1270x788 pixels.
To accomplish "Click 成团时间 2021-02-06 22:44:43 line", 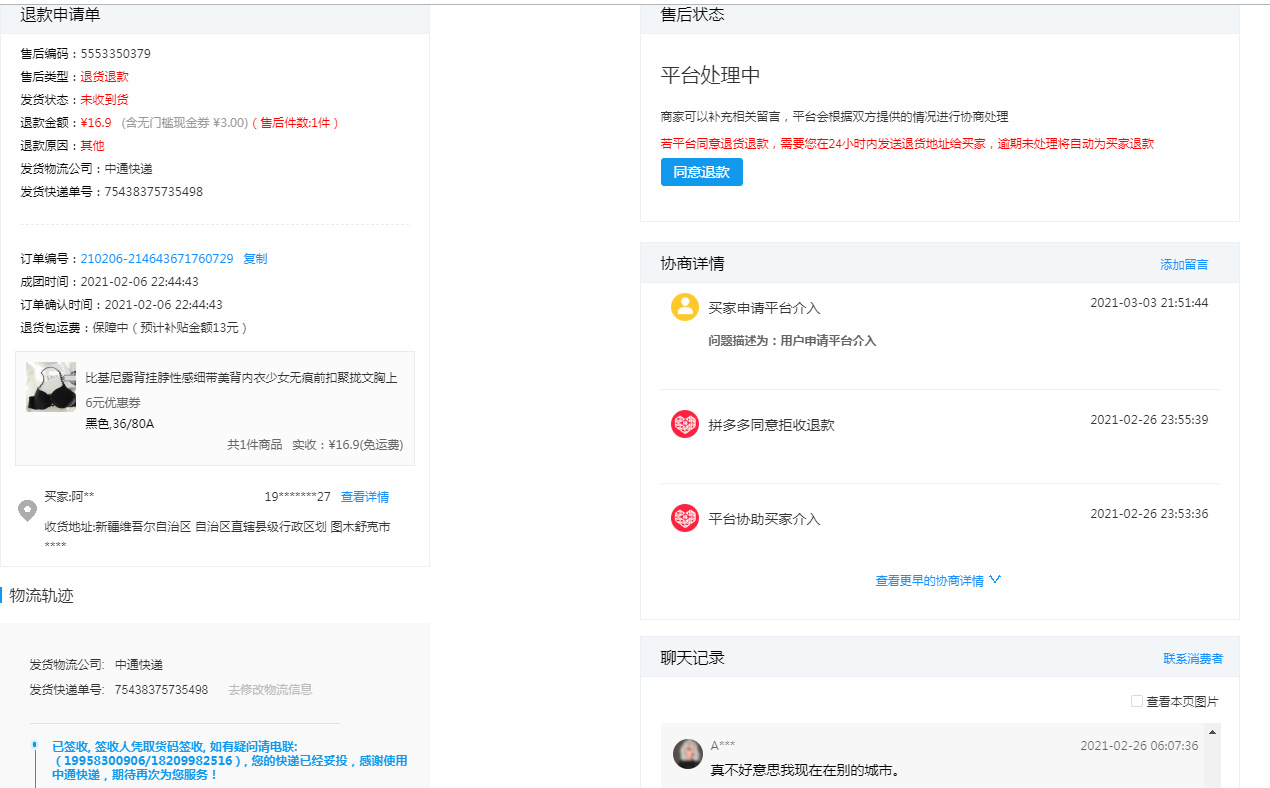I will click(110, 281).
